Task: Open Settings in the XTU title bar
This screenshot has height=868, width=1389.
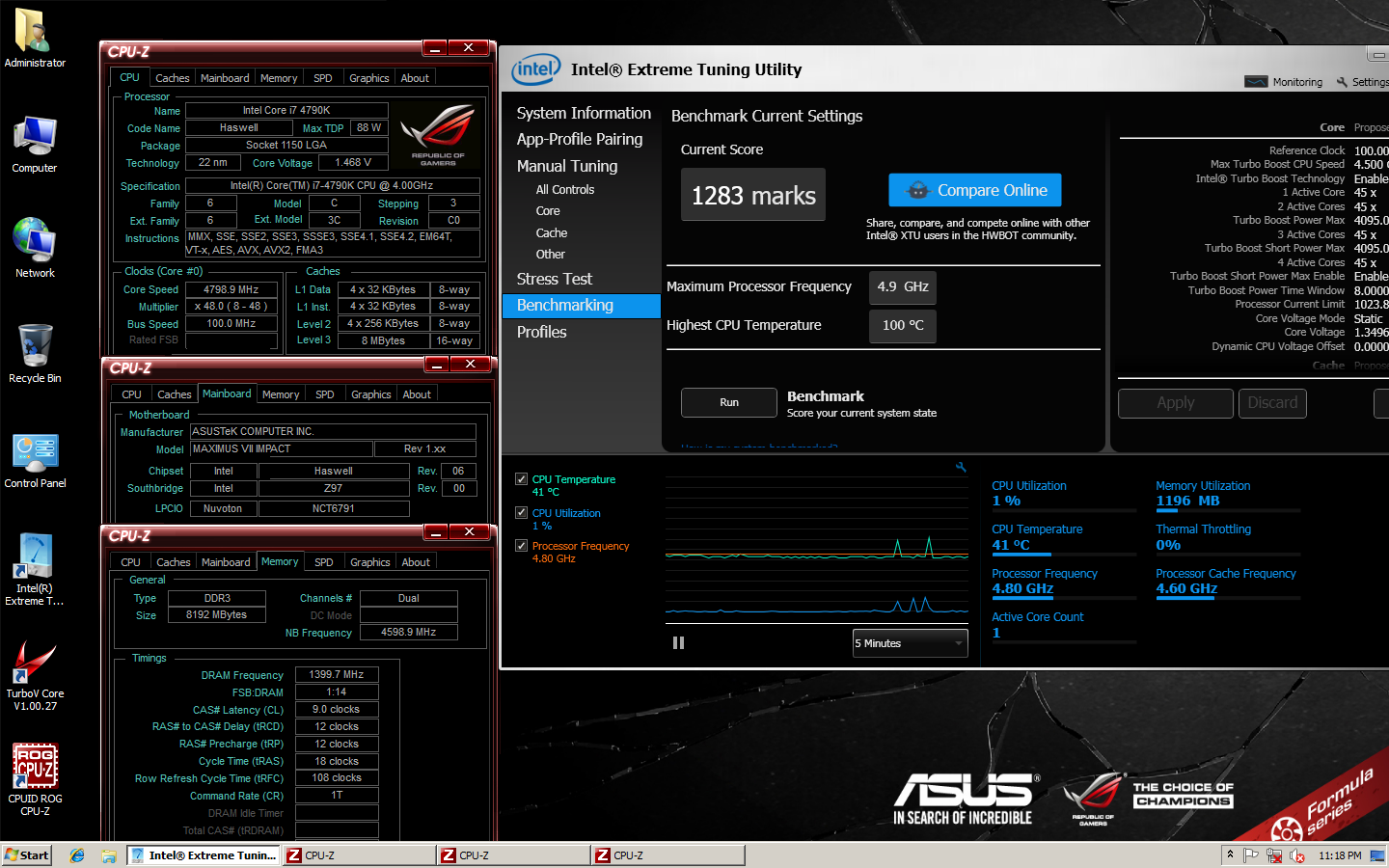Action: [x=1362, y=82]
